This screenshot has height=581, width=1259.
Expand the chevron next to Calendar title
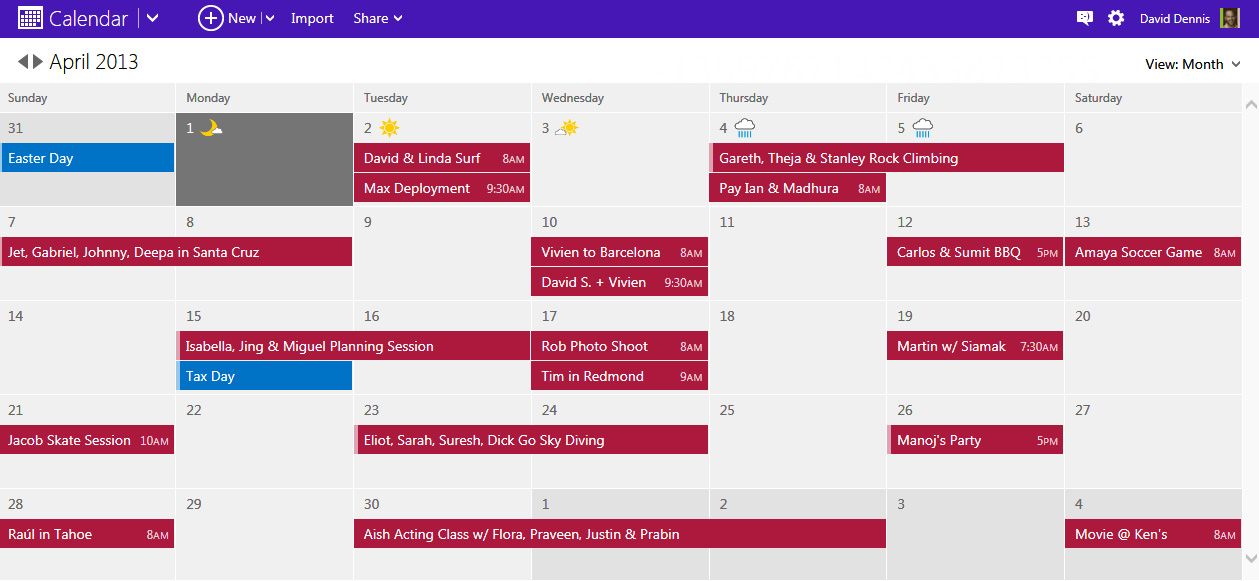point(152,18)
